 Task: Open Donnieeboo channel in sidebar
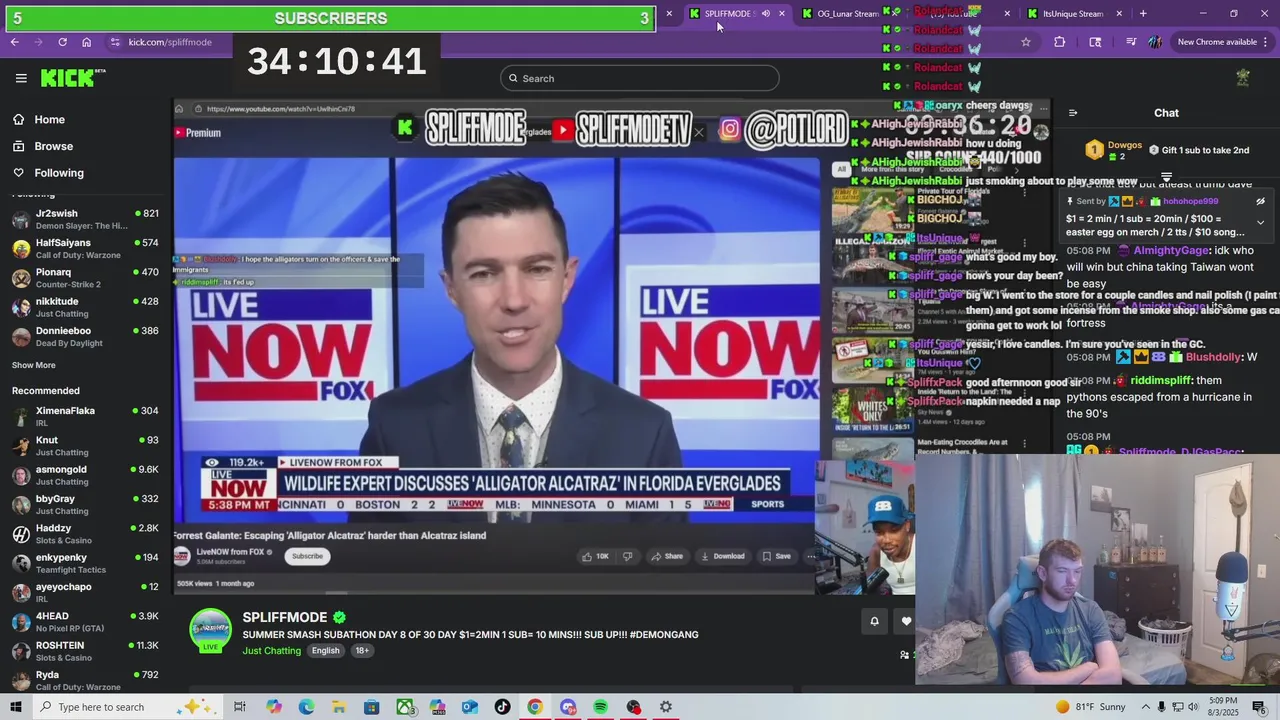[85, 336]
